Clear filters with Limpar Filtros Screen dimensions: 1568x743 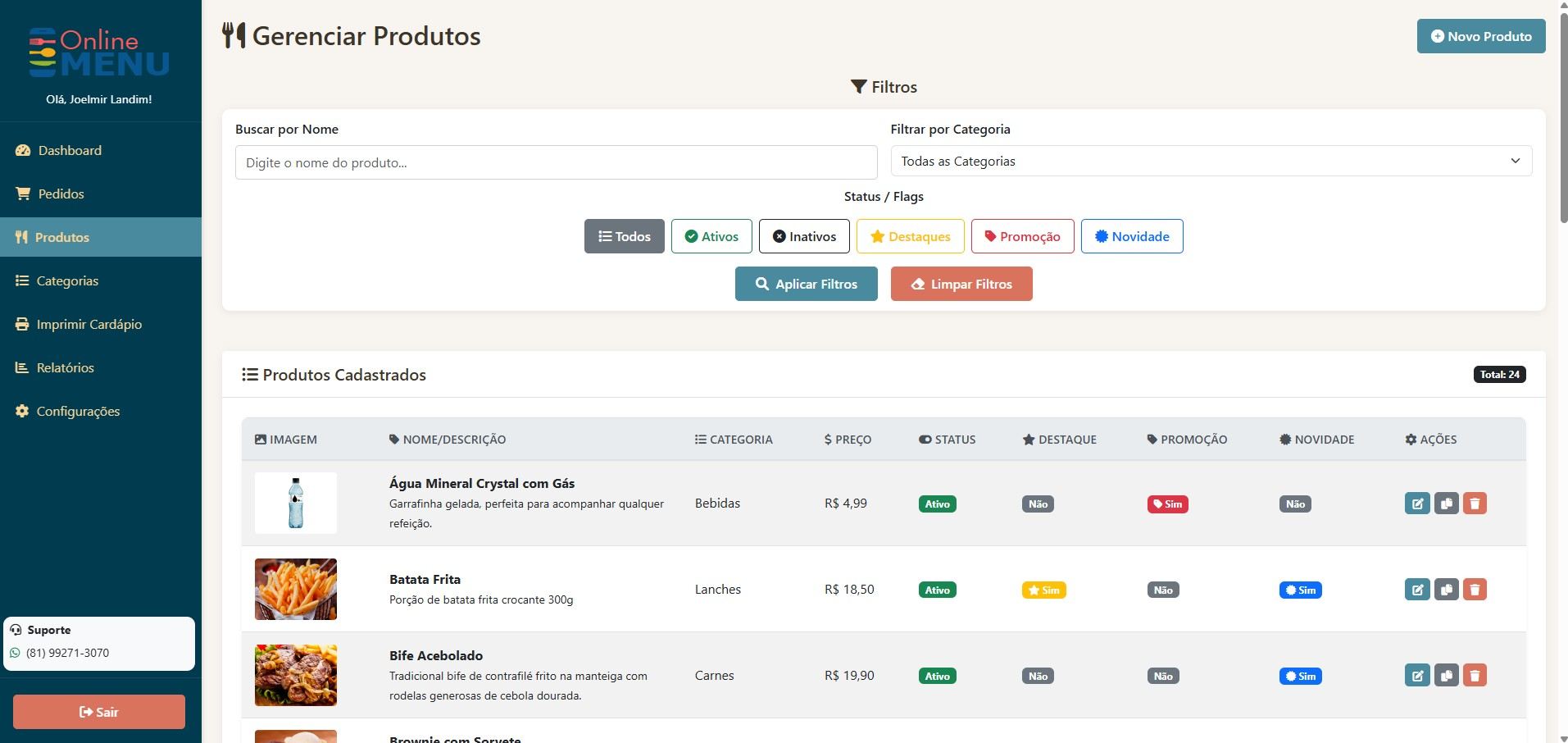(x=961, y=284)
